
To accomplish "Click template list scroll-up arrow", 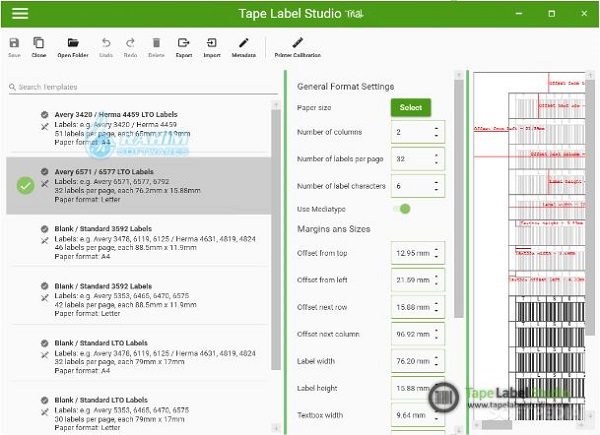I will click(x=276, y=105).
